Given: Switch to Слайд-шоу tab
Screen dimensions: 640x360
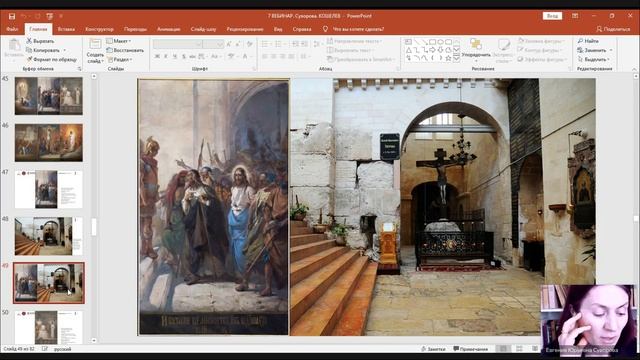Looking at the screenshot, I should coord(203,29).
